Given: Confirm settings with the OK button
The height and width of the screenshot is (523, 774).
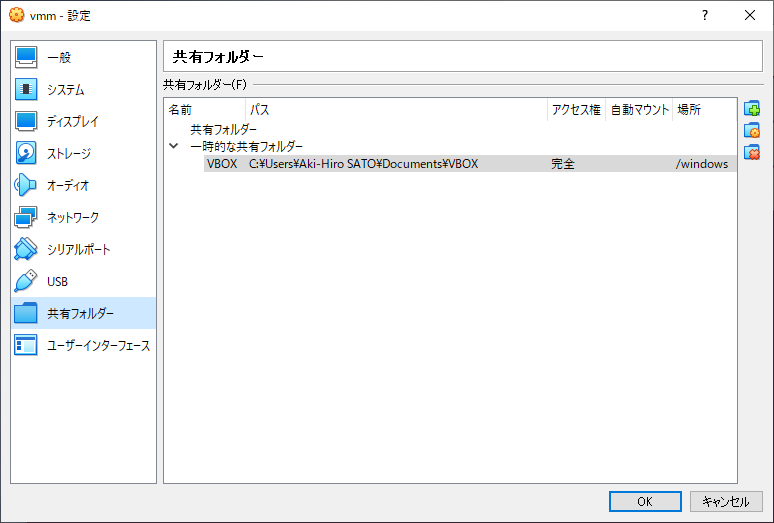Looking at the screenshot, I should pyautogui.click(x=645, y=502).
